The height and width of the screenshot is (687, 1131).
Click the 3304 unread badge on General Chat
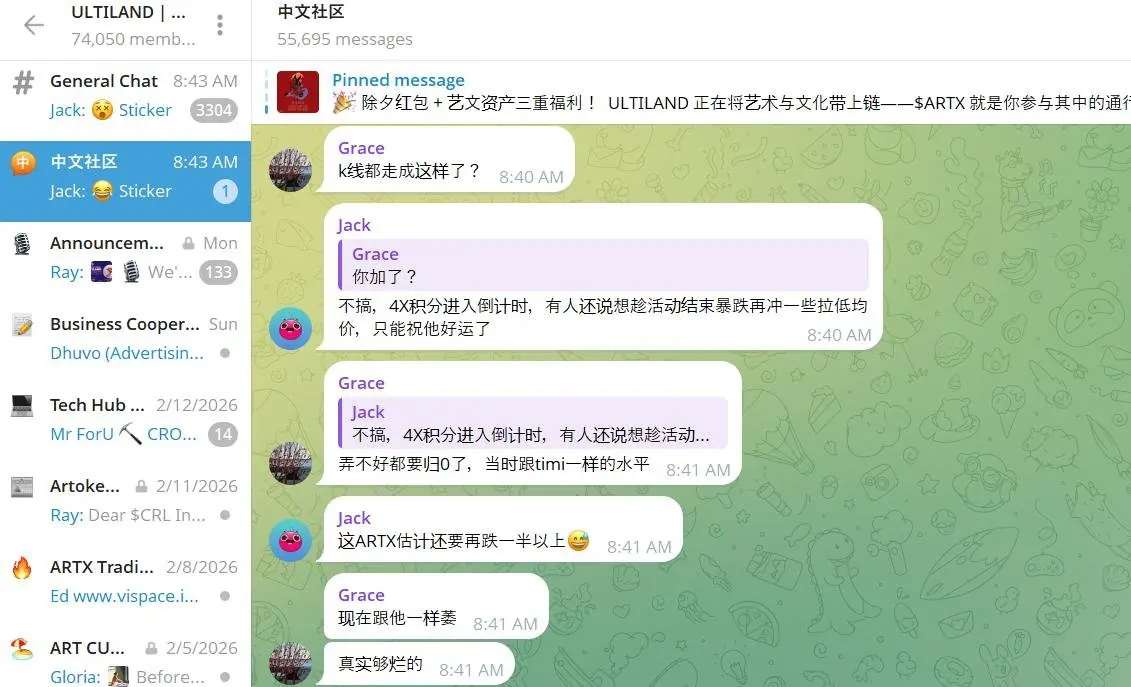[x=214, y=110]
